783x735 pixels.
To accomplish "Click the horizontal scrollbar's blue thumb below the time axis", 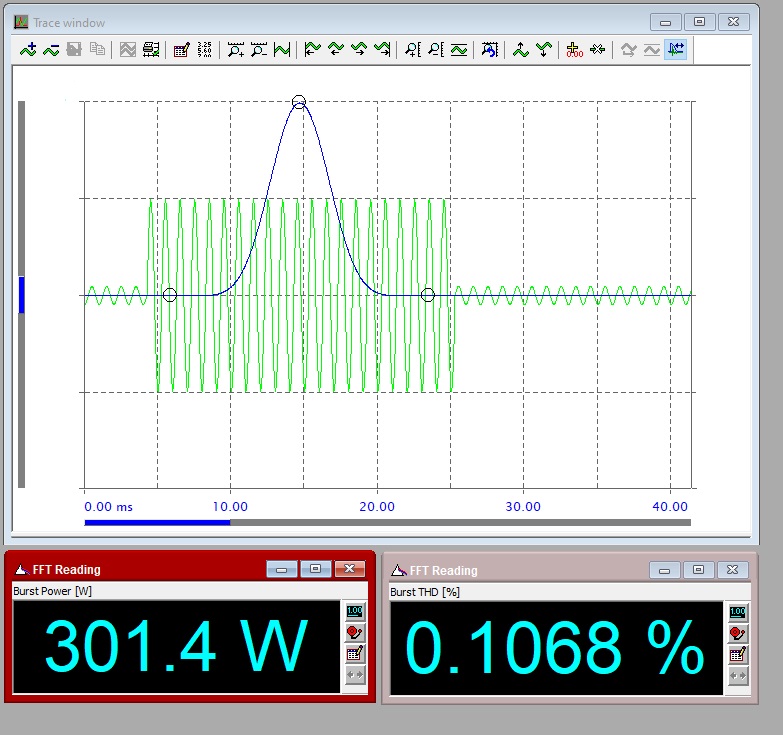I will 157,523.
